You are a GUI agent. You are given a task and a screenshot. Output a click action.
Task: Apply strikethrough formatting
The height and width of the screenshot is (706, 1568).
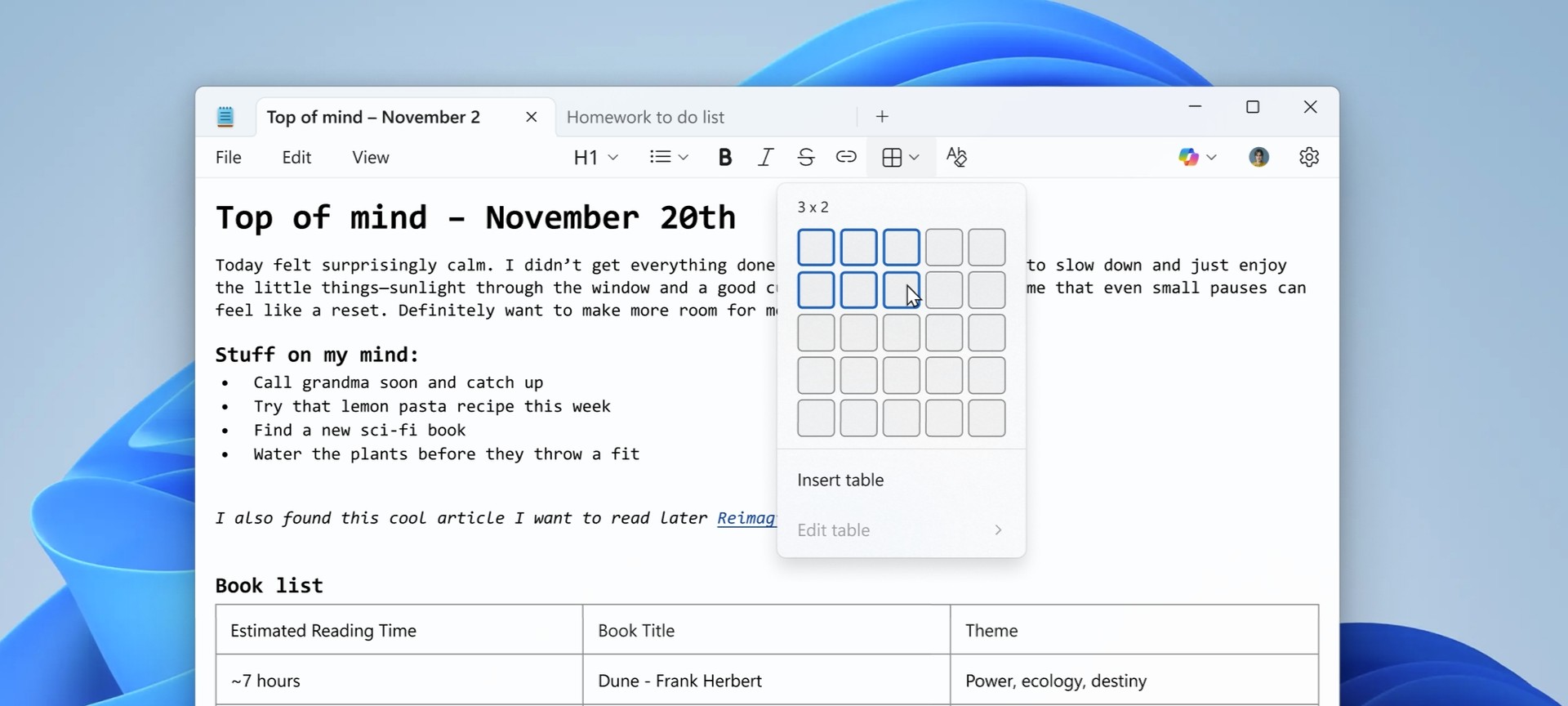click(x=806, y=157)
